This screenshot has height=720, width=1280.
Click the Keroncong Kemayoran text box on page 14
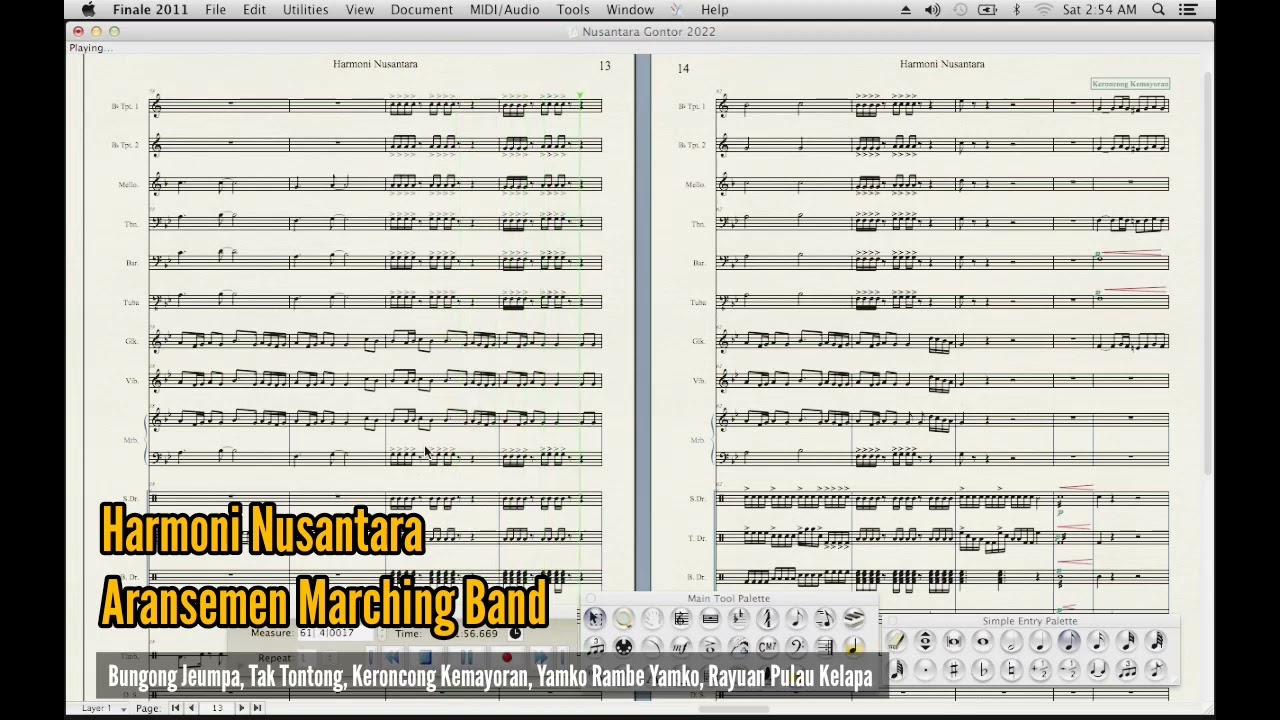1130,84
